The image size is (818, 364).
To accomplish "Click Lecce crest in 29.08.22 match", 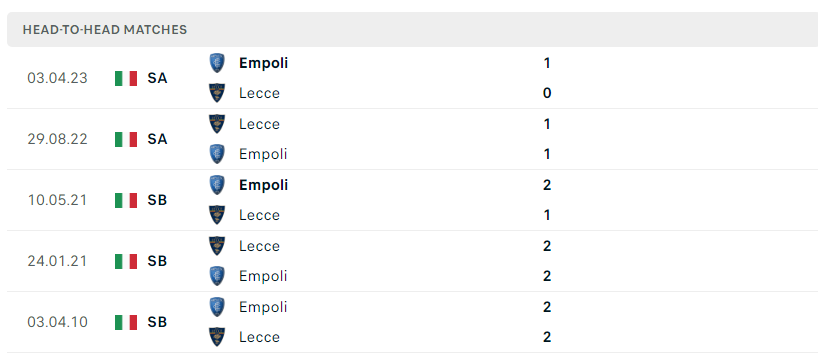I will 216,124.
